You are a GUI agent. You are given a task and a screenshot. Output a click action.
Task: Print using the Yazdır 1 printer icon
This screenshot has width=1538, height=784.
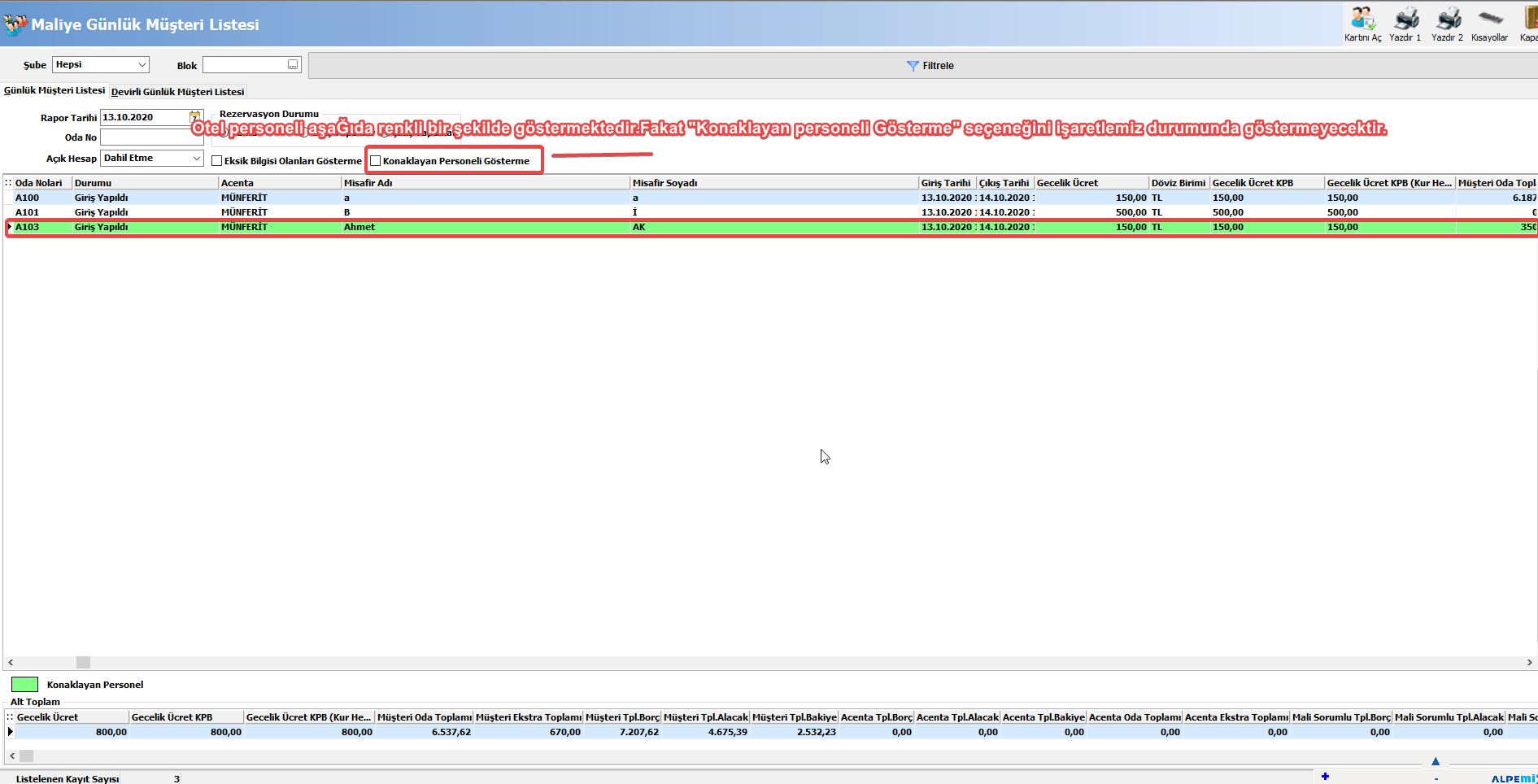click(1405, 24)
